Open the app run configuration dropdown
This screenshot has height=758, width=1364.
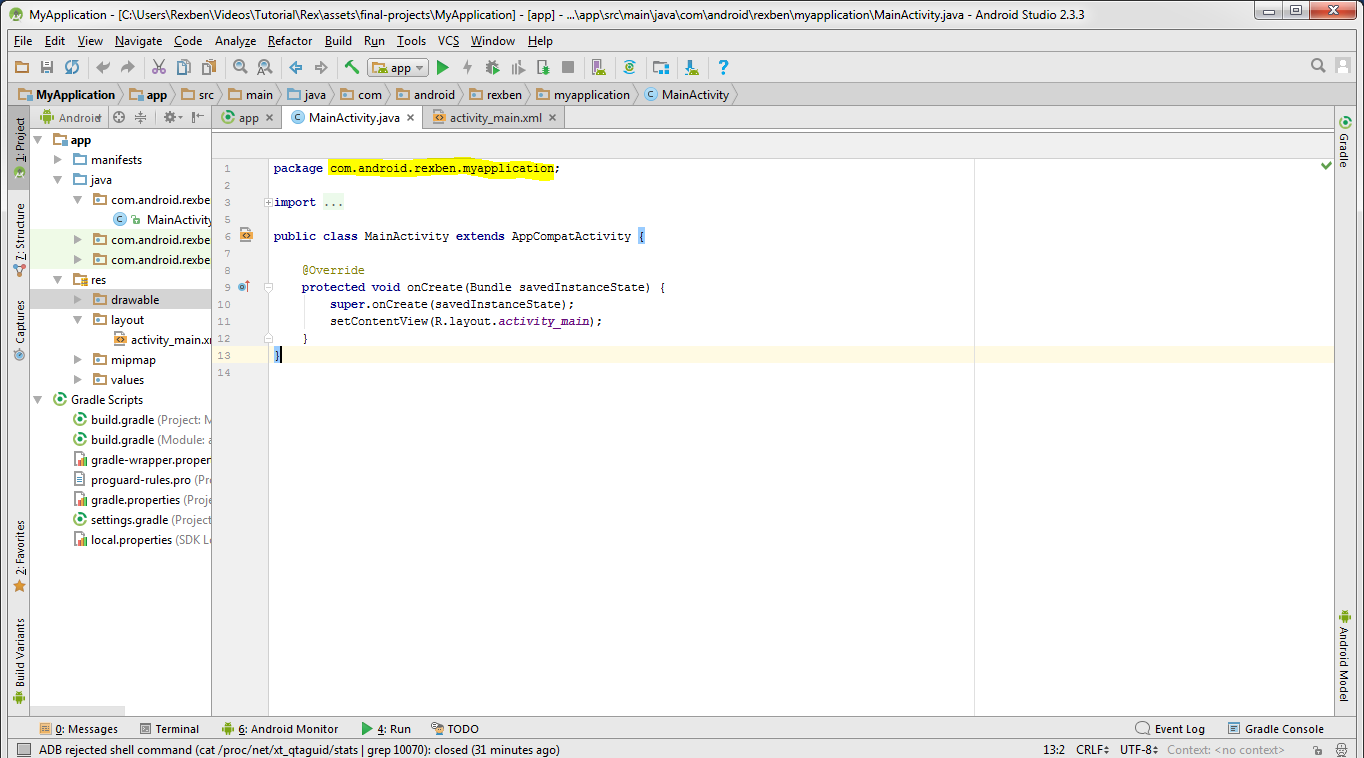click(398, 67)
